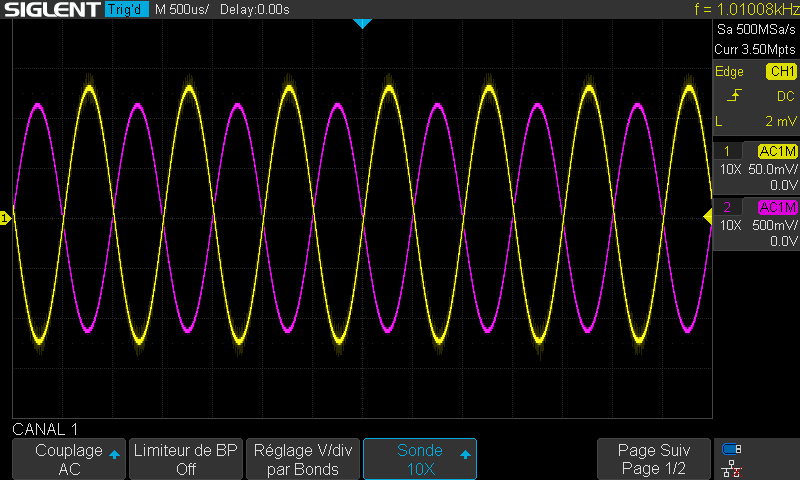Click the SIGLENT logo

[x=50, y=10]
